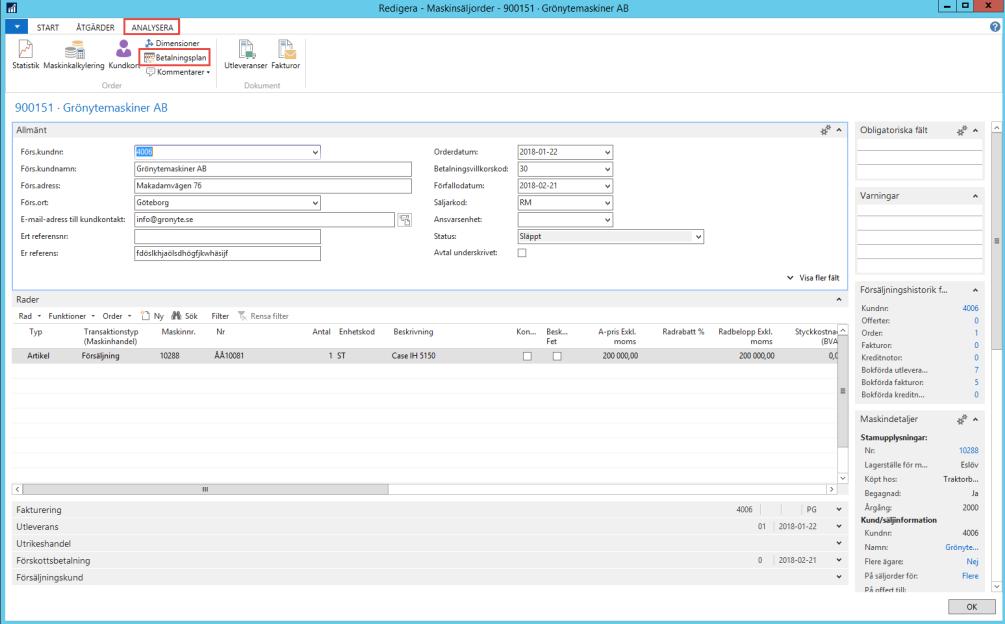This screenshot has width=1005, height=624.
Task: Click Visa fler fält
Action: (813, 278)
